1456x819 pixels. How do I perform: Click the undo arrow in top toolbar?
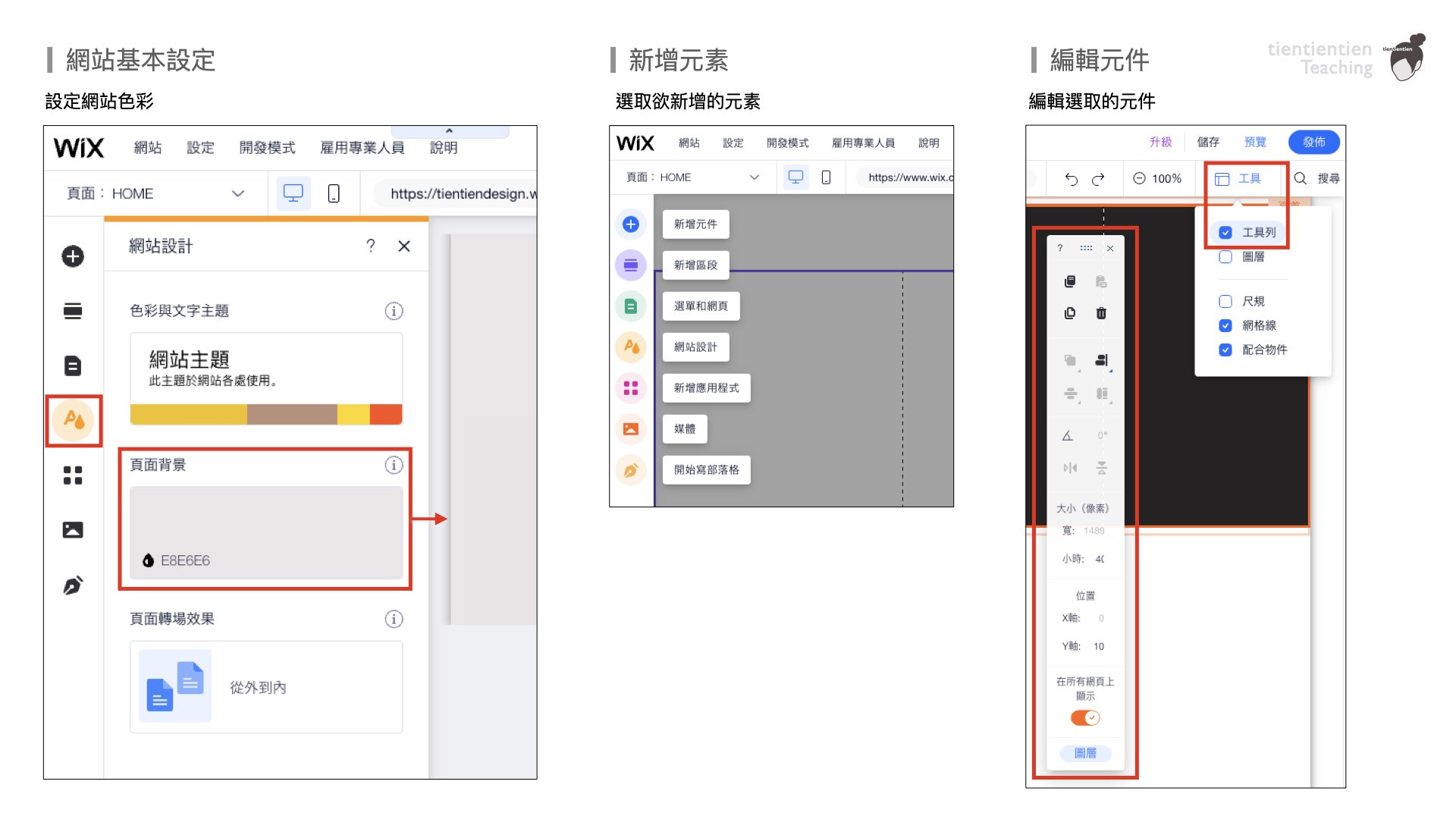1071,179
